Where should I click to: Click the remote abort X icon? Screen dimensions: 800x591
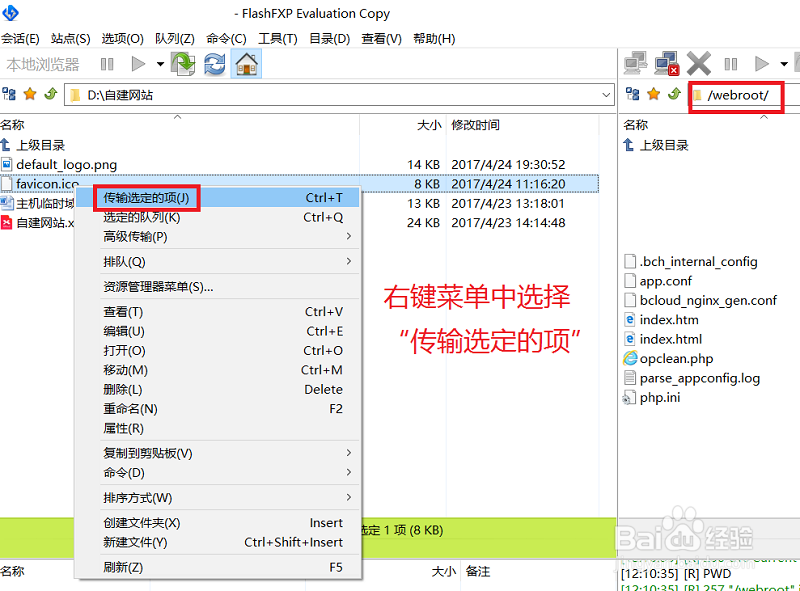pyautogui.click(x=698, y=64)
